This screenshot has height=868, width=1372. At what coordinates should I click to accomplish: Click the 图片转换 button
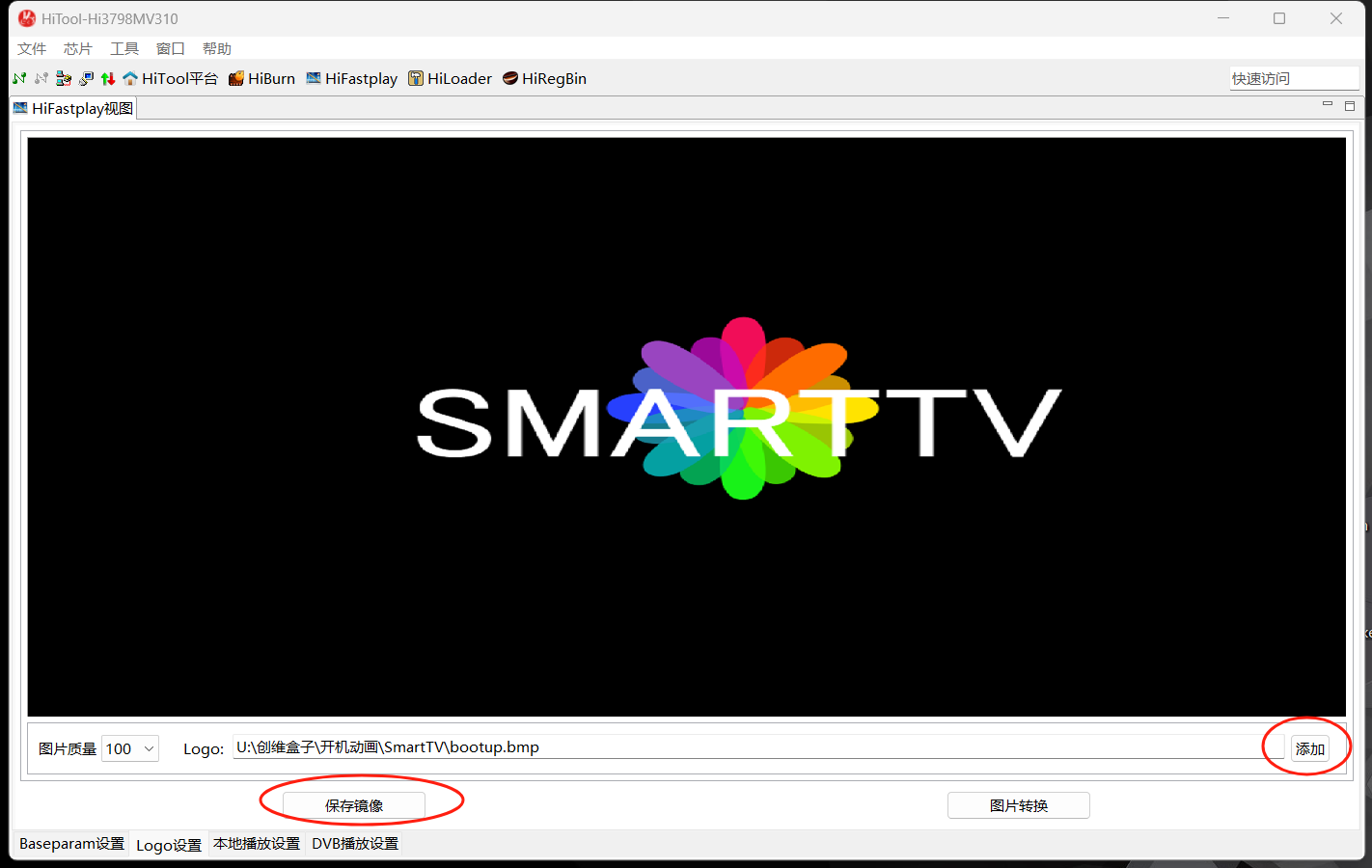point(1019,805)
